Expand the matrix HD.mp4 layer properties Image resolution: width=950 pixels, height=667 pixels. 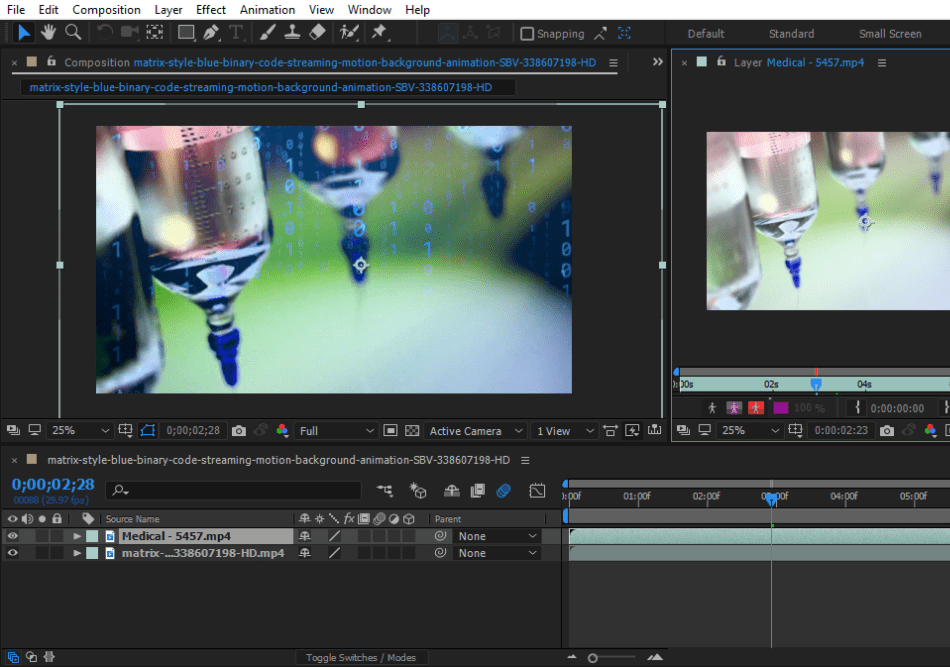tap(77, 553)
